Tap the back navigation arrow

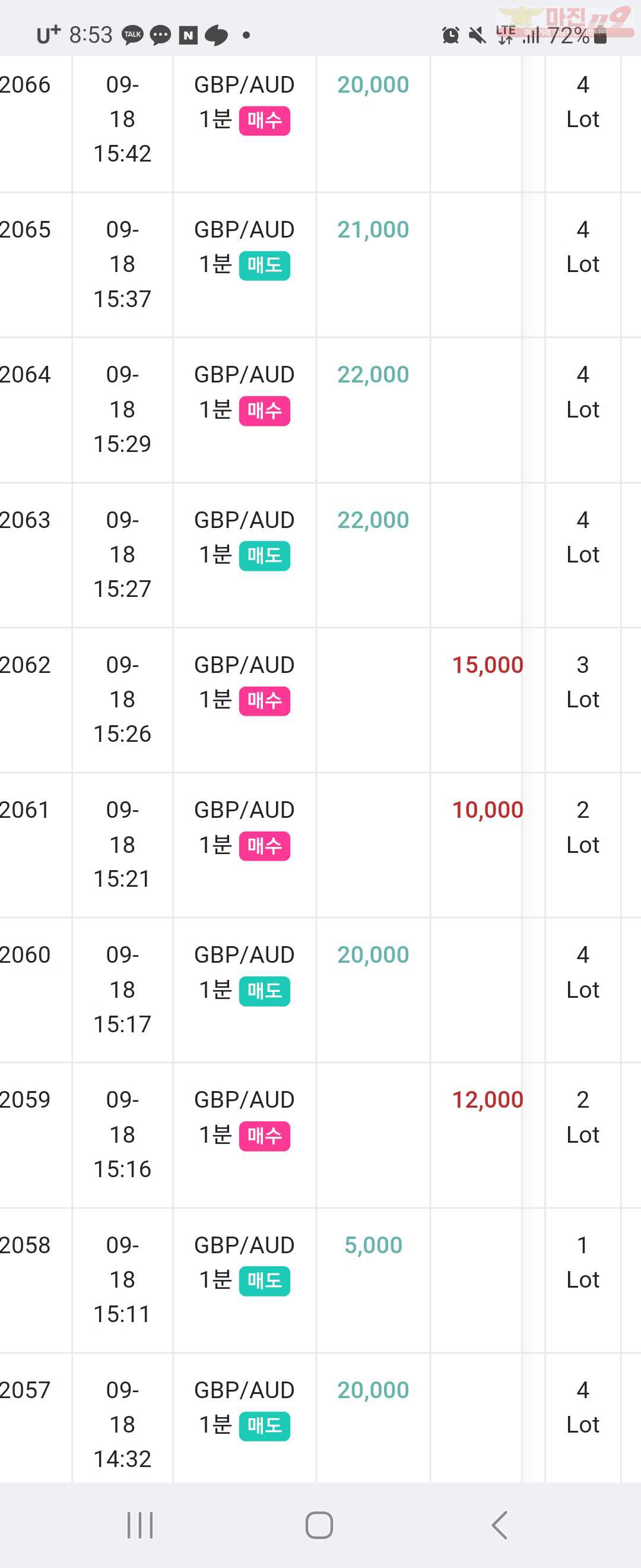point(499,1525)
